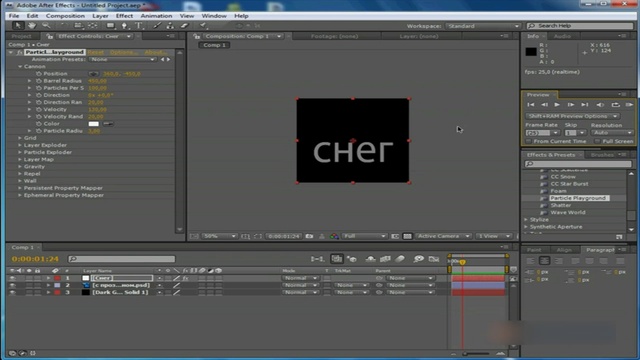Switch to the Audio tab
This screenshot has width=640, height=360.
pyautogui.click(x=562, y=36)
